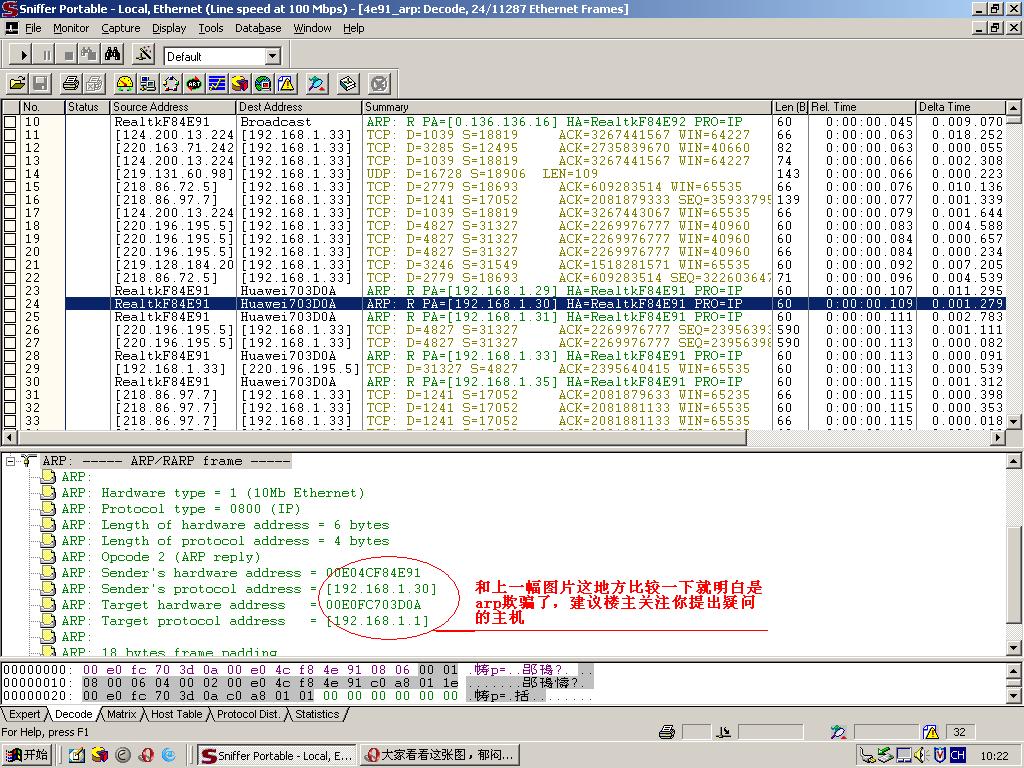Click the Start capture play button
The image size is (1024, 768).
[x=25, y=55]
